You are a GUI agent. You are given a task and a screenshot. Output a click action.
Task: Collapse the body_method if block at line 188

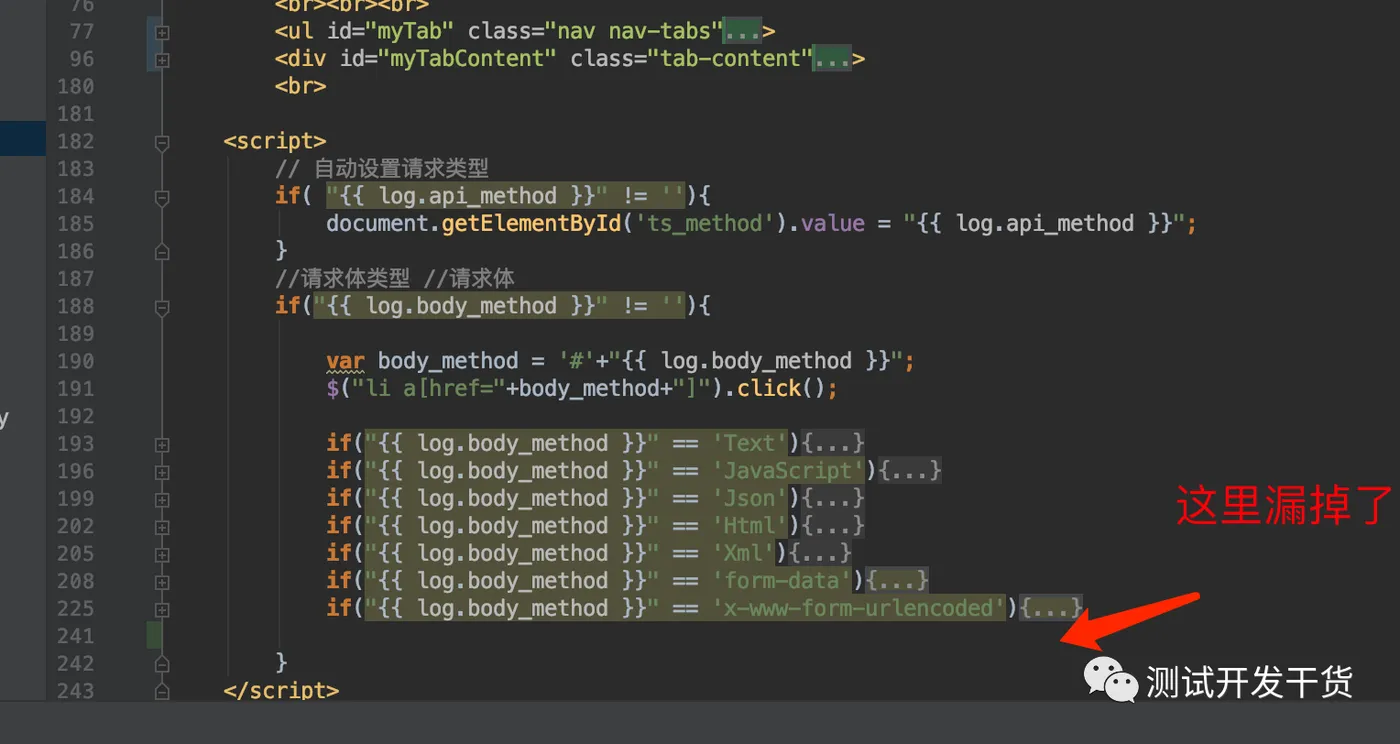point(162,308)
